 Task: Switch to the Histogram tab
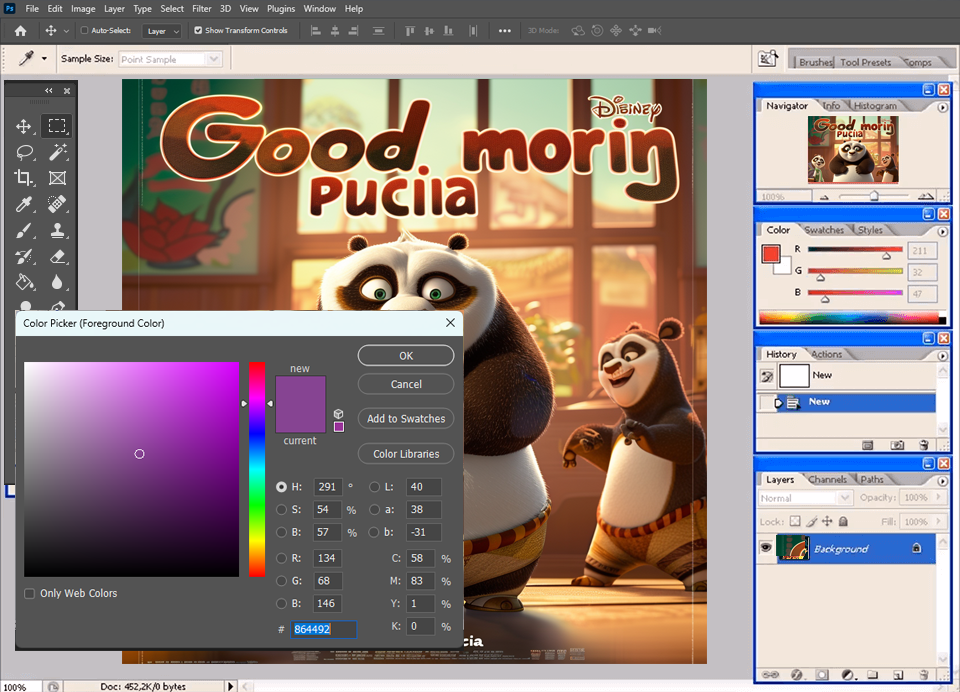click(x=875, y=105)
